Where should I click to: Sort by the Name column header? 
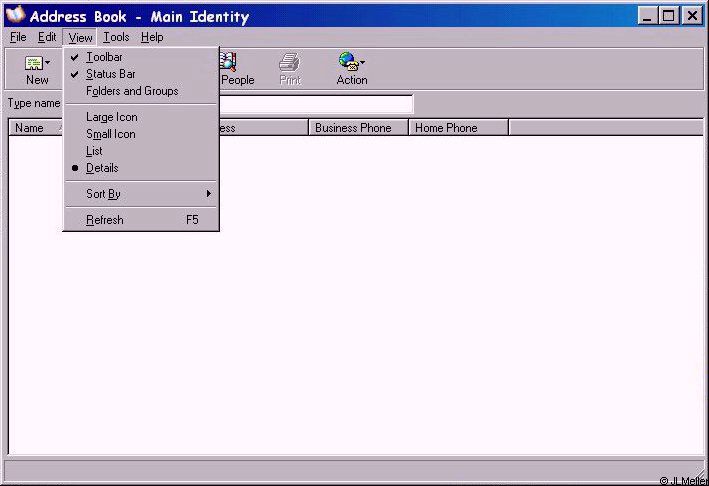point(36,128)
